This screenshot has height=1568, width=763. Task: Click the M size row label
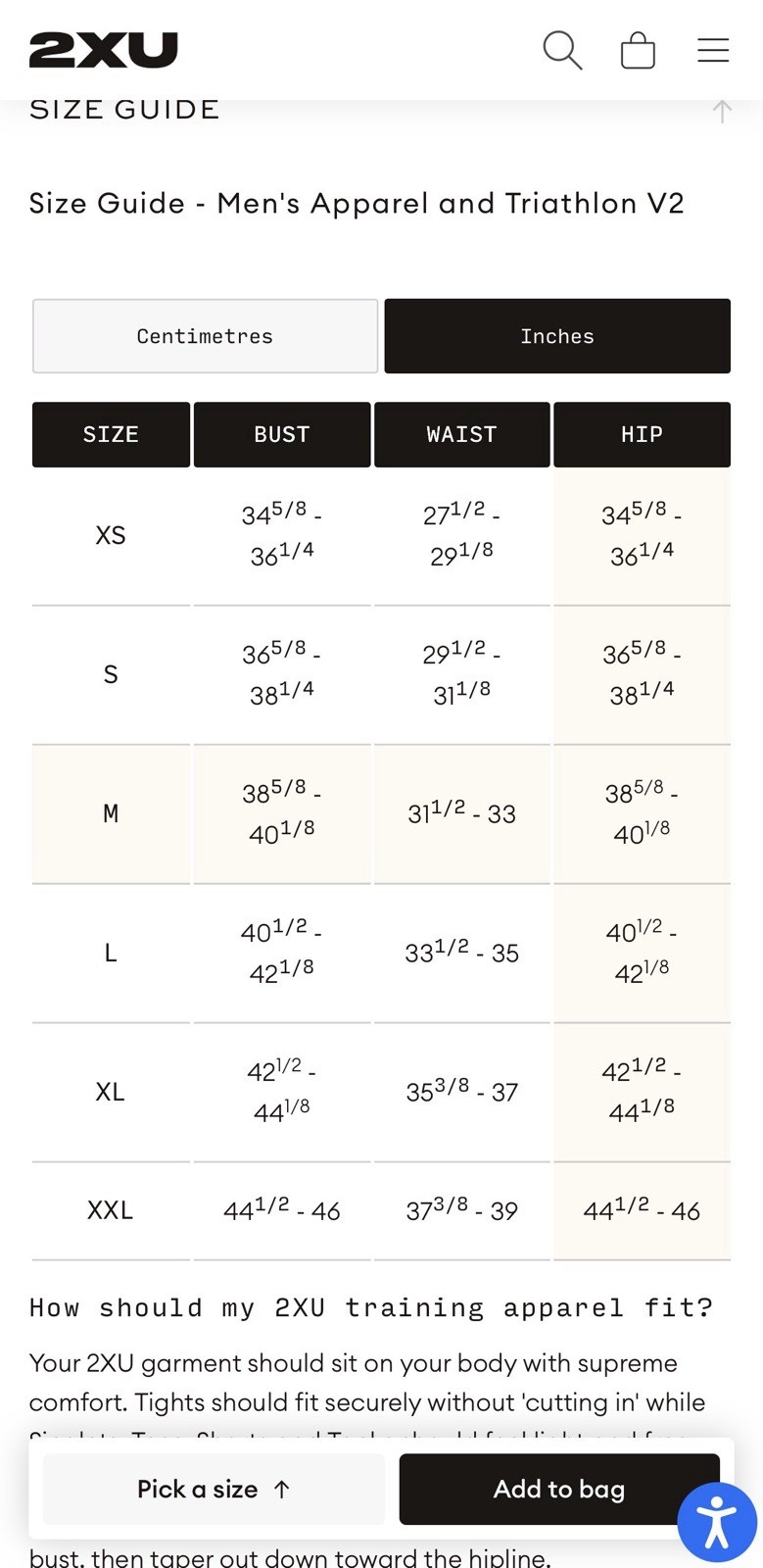(x=111, y=813)
